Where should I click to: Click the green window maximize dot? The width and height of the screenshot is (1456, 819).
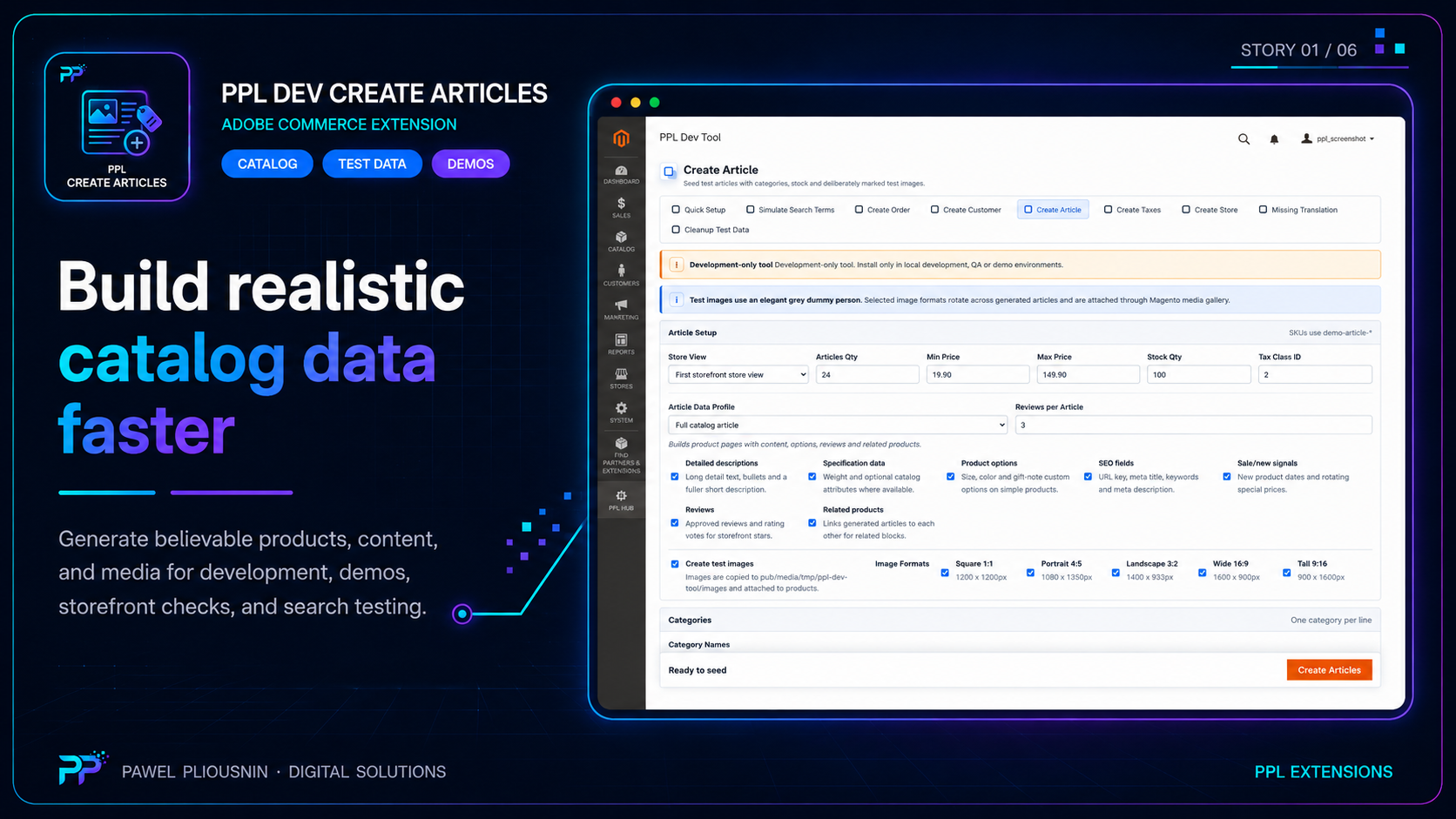[655, 103]
